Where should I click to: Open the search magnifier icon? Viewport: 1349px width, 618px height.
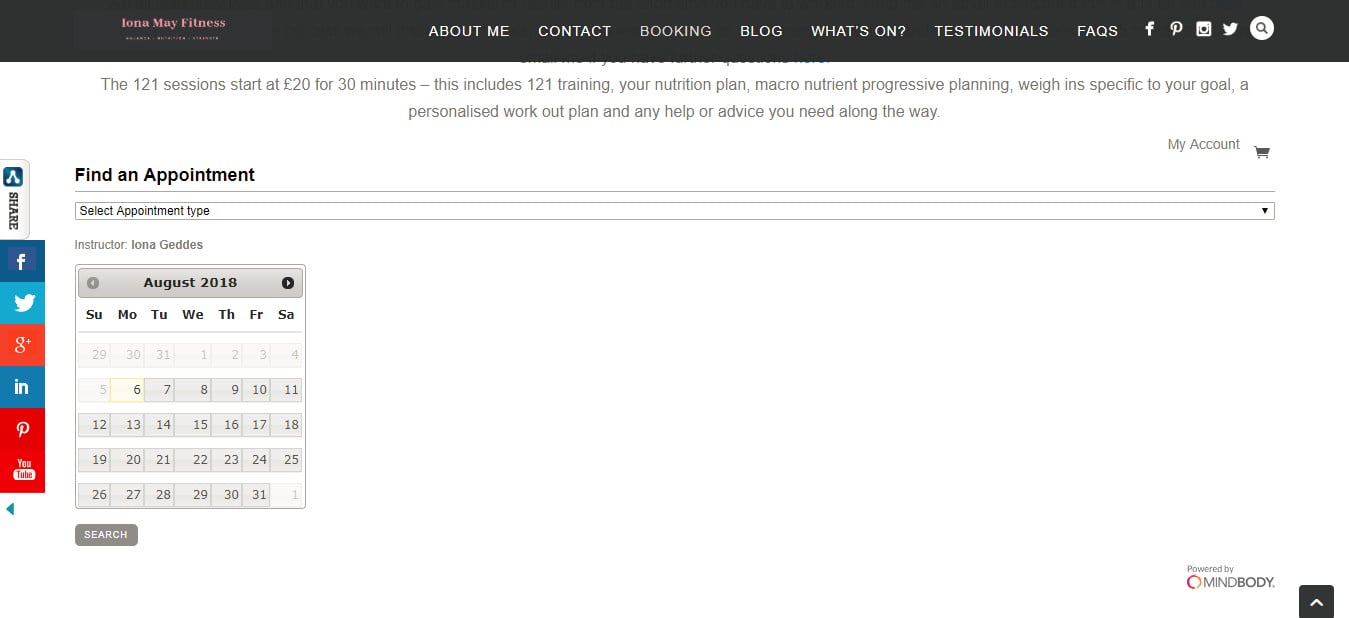point(1262,28)
